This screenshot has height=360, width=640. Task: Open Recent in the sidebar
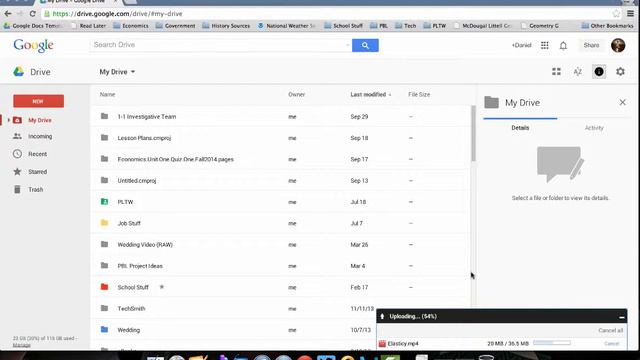pos(37,154)
